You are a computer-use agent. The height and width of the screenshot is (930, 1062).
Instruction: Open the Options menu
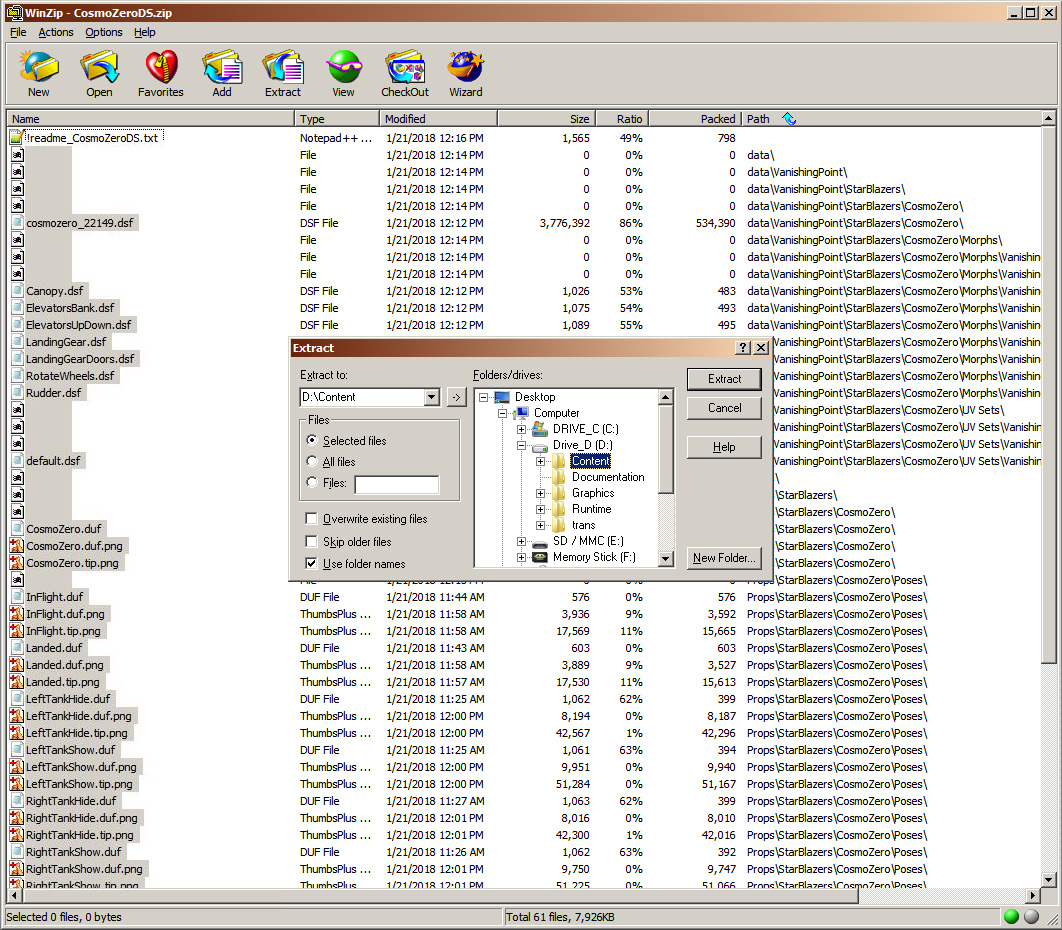point(104,32)
